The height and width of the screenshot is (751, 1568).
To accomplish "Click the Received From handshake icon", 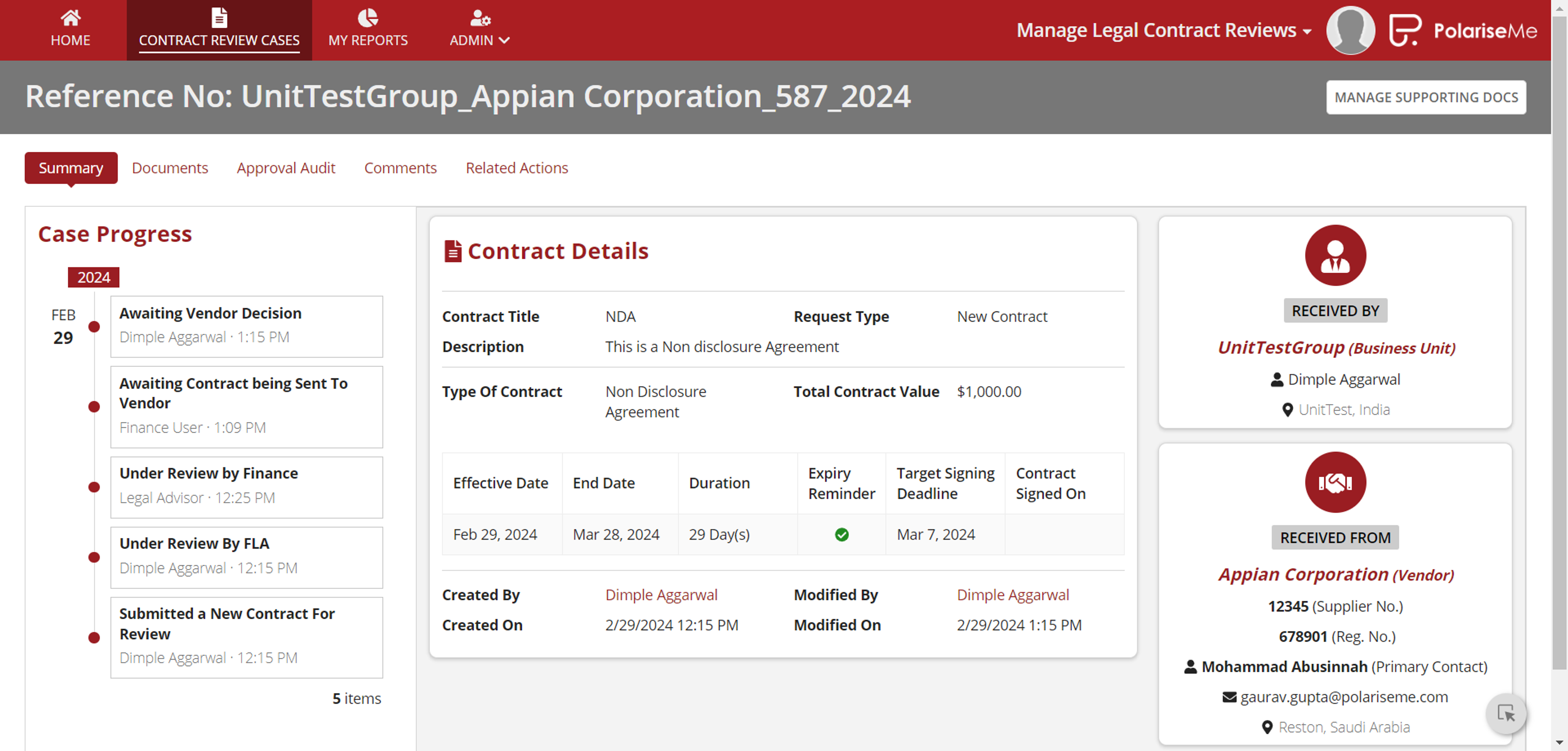I will 1335,482.
